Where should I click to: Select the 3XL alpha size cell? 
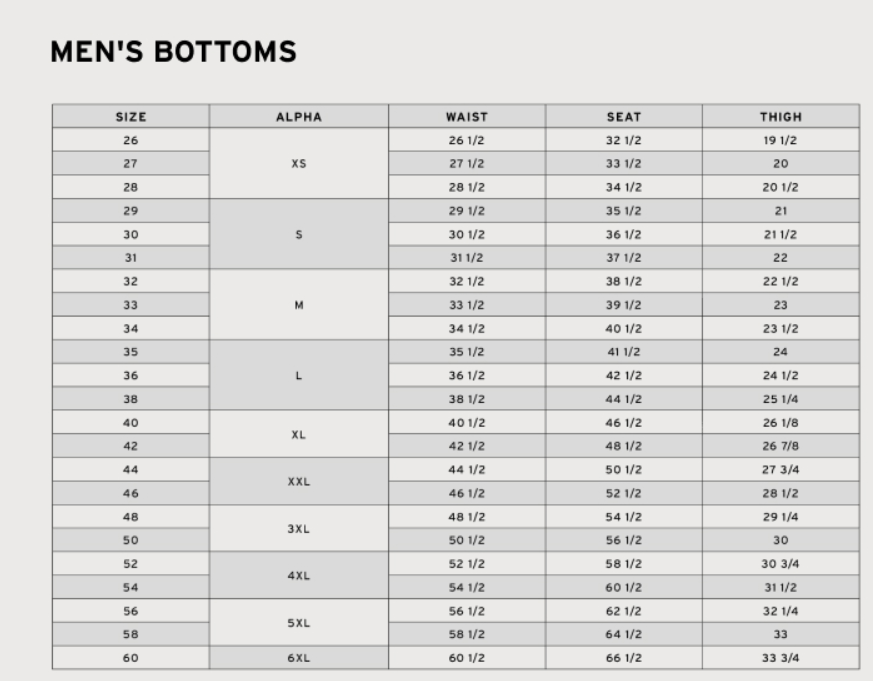click(298, 528)
